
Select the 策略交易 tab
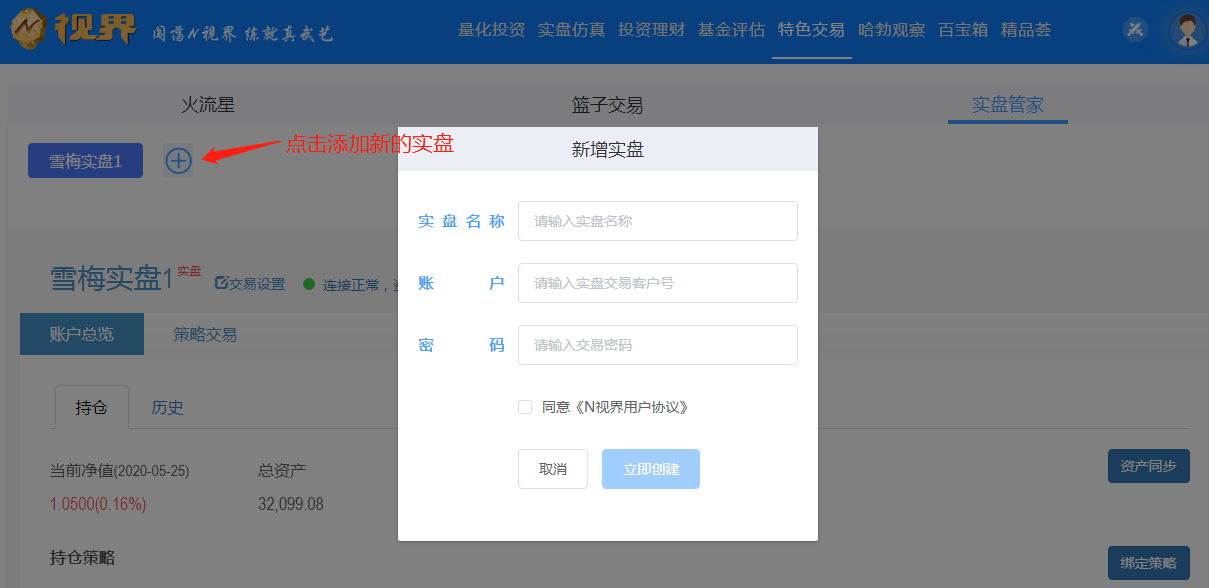[x=205, y=334]
